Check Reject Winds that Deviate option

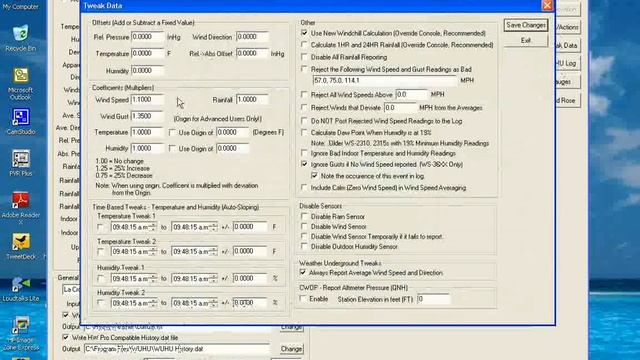(304, 107)
